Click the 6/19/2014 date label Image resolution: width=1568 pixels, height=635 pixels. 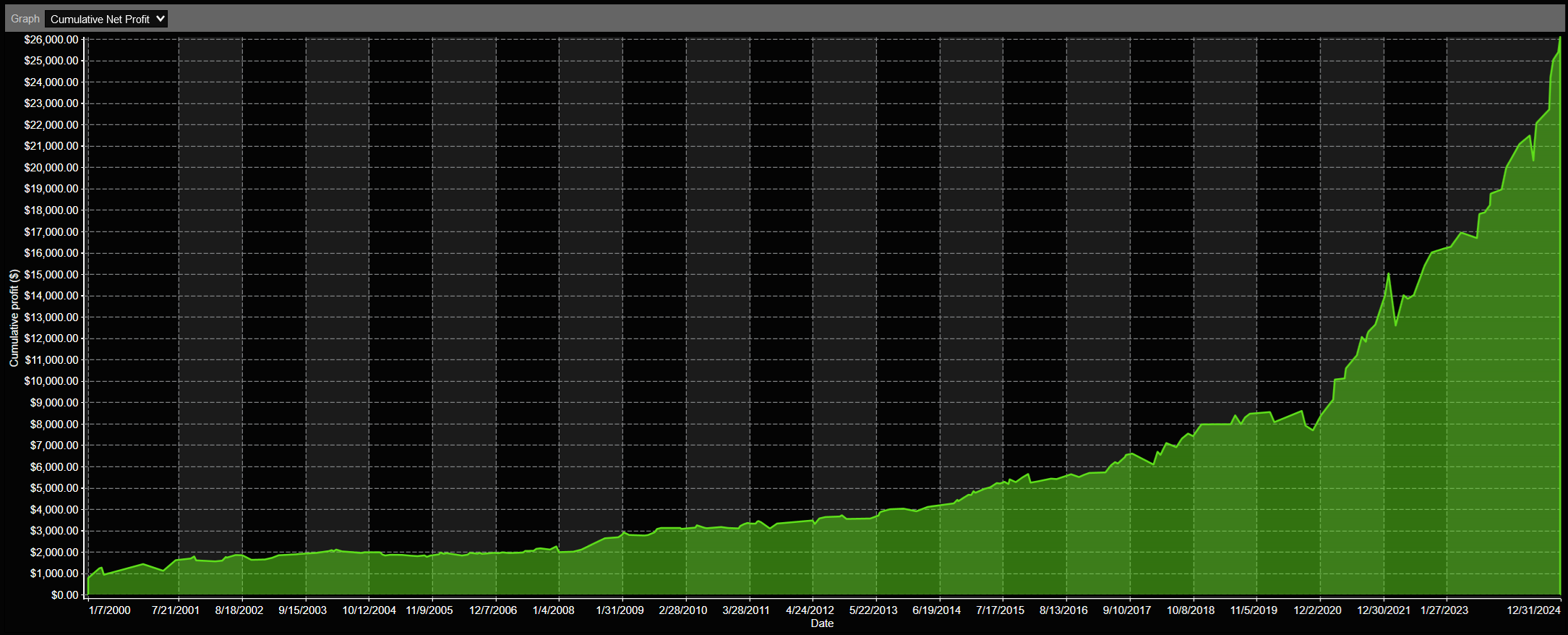click(937, 610)
